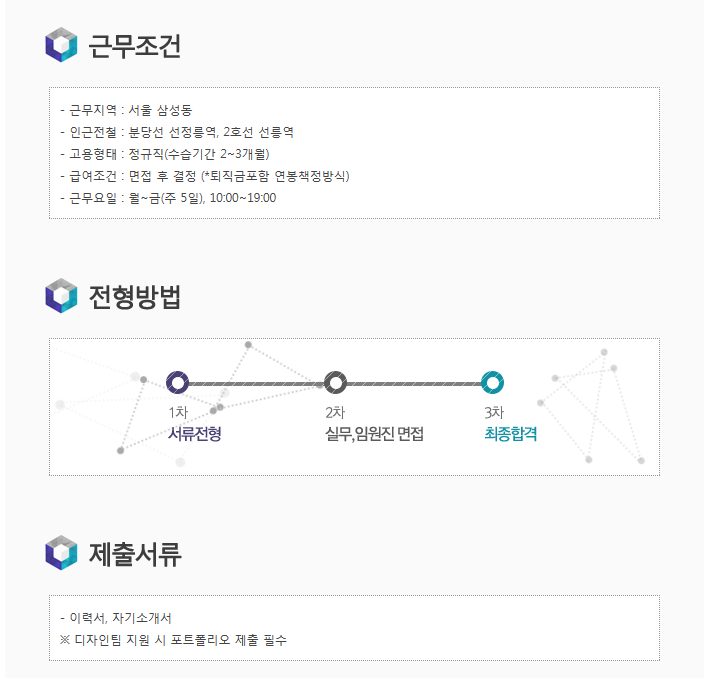Click the 근무요일 working hours line
This screenshot has height=678, width=720.
coord(168,198)
